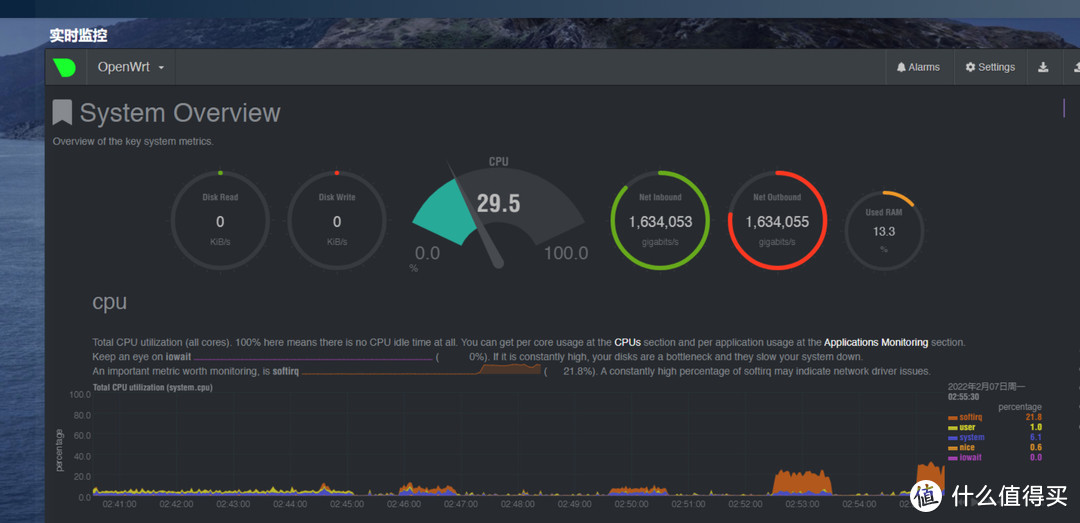This screenshot has height=523, width=1080.
Task: Click the Net Outbound gauge
Action: (777, 221)
